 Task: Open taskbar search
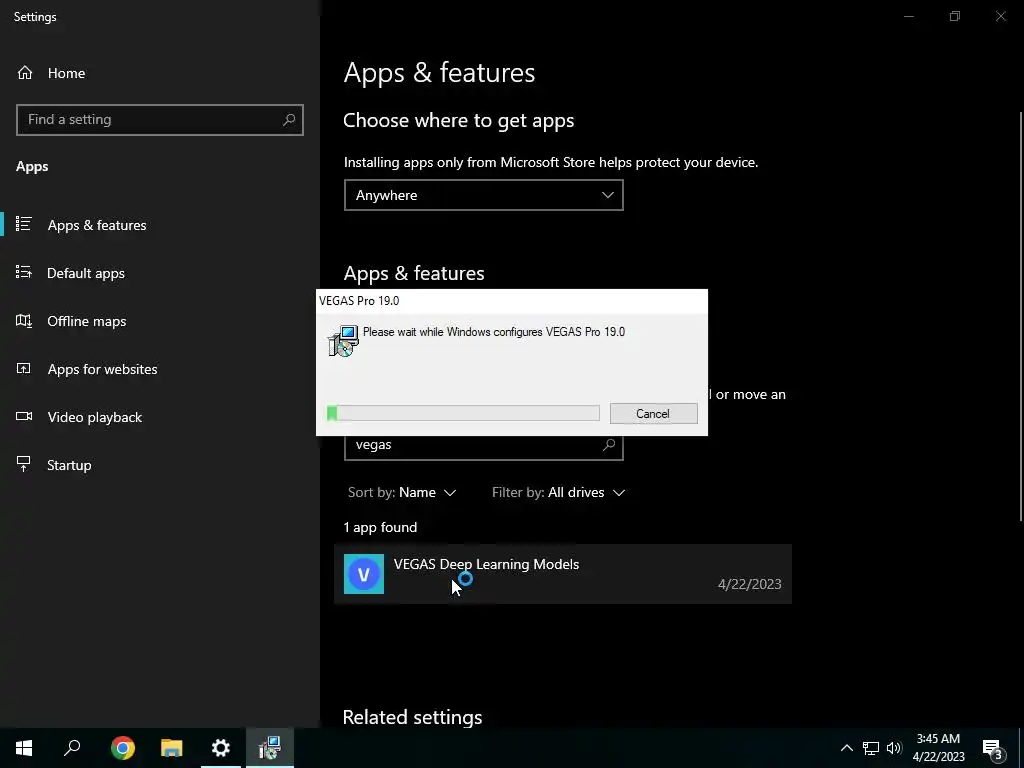[72, 748]
